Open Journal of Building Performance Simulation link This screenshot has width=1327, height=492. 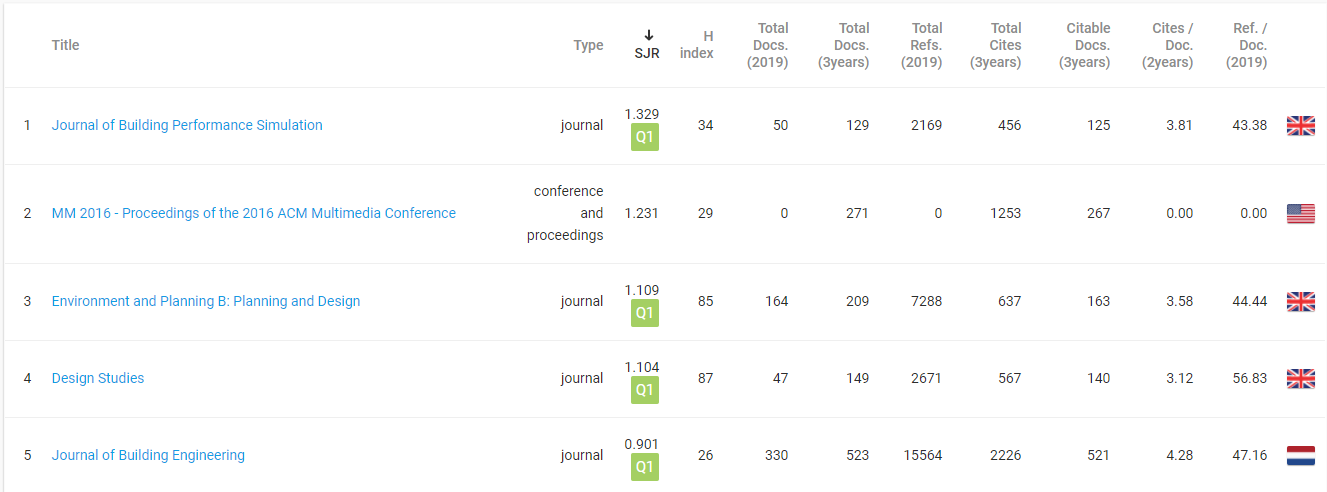tap(187, 126)
